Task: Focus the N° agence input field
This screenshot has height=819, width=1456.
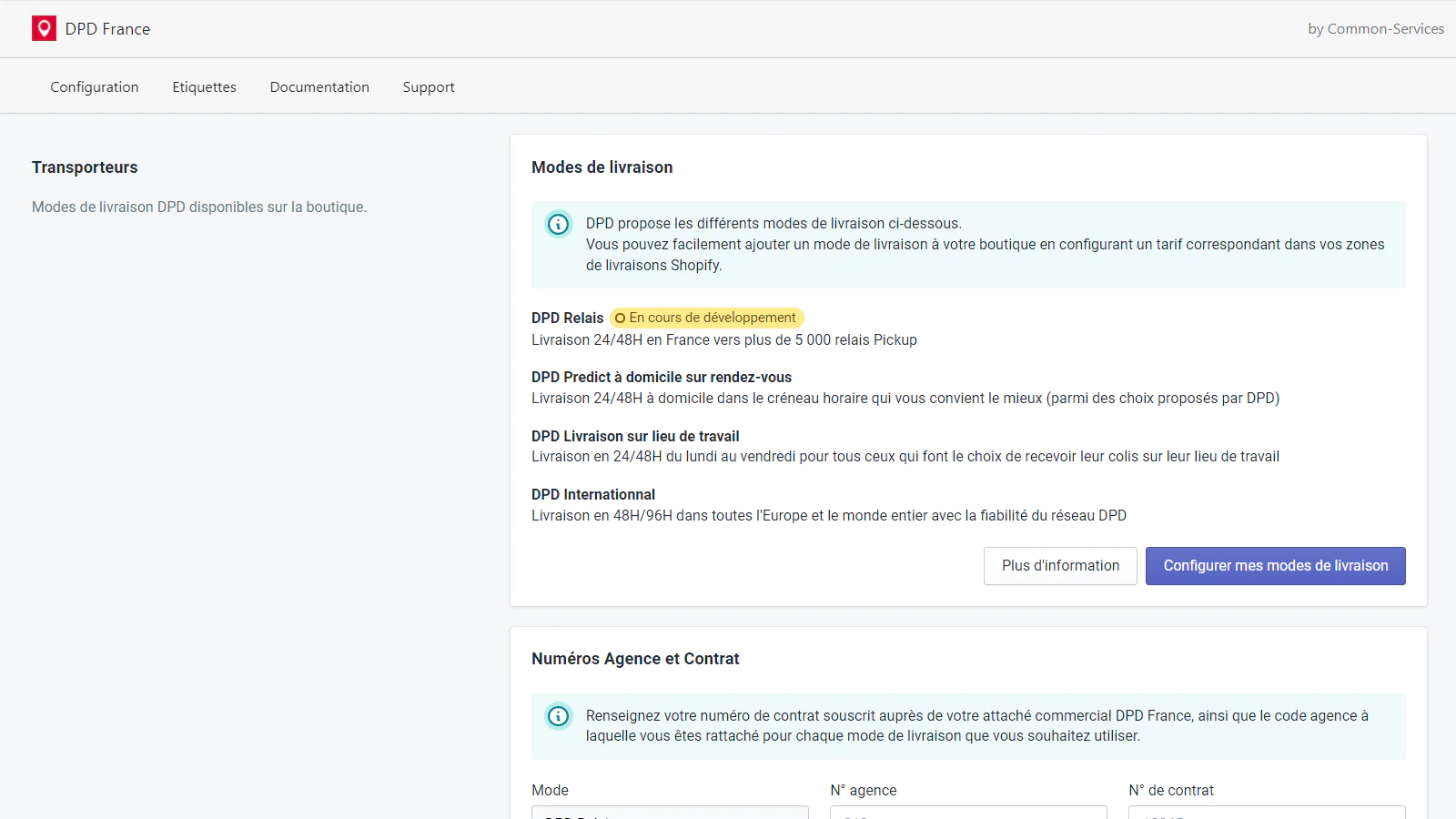Action: 968,812
